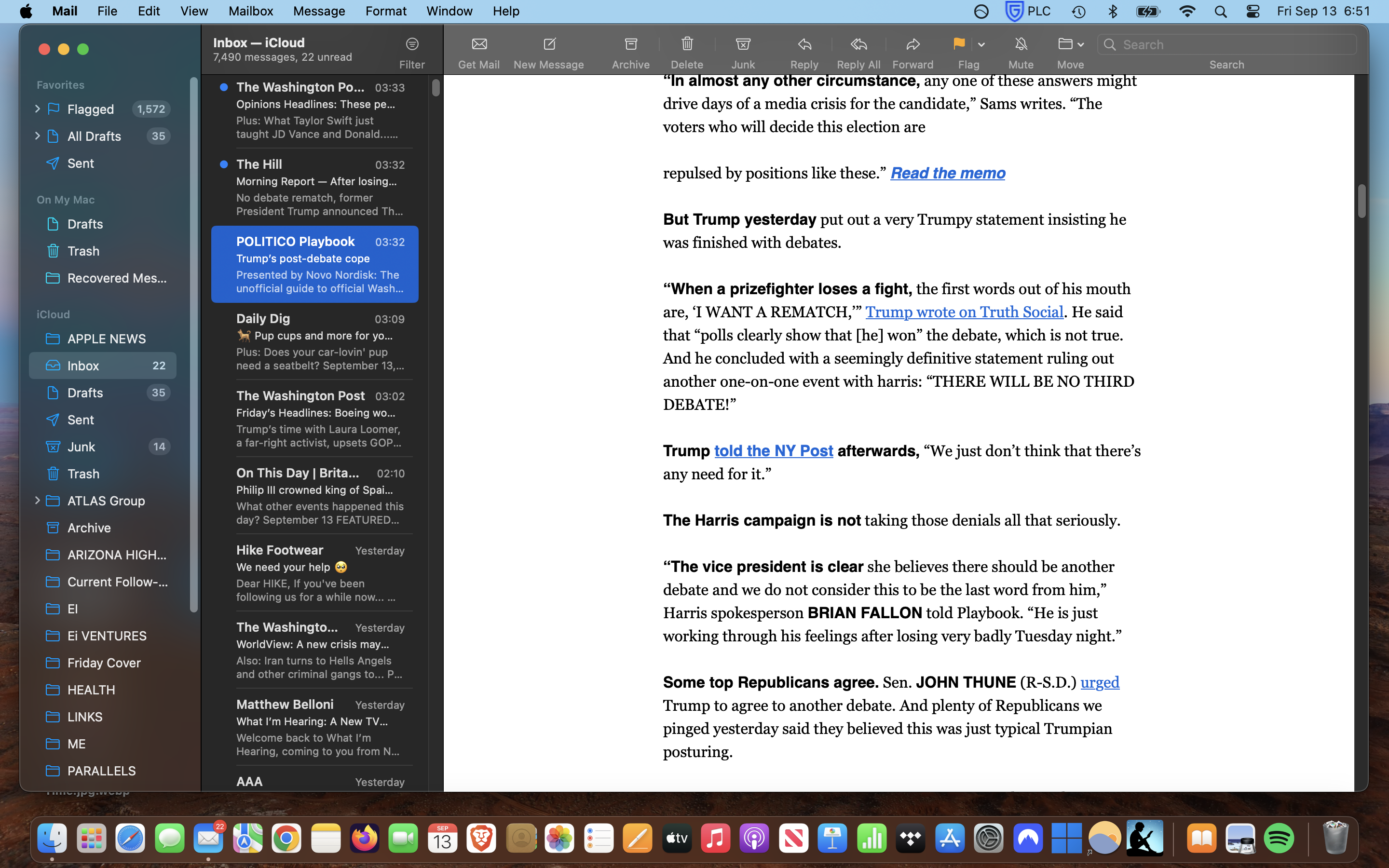Archive the selected POLITICO Playbook email
The height and width of the screenshot is (868, 1389).
coord(630,44)
